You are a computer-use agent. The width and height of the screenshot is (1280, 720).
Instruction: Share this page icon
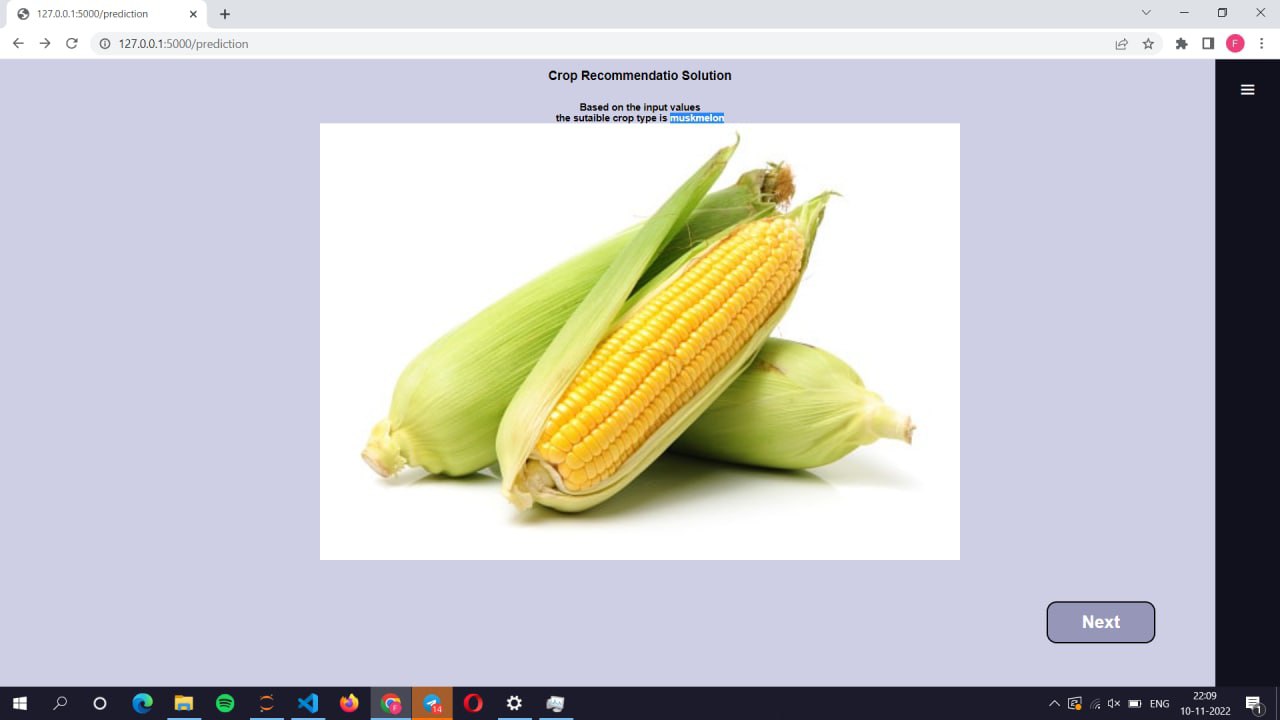(1122, 44)
